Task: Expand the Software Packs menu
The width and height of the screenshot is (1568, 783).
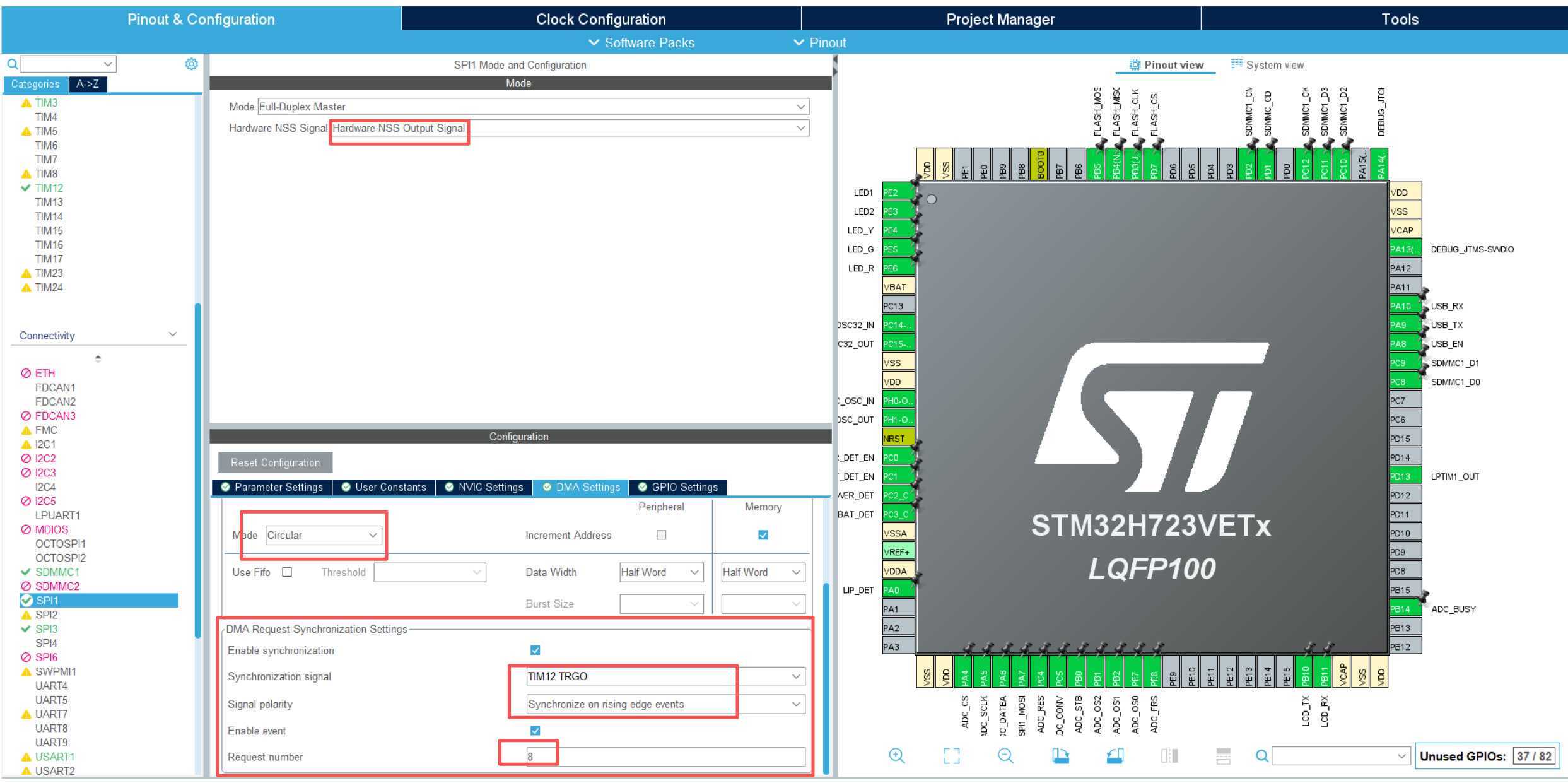Action: [x=642, y=43]
